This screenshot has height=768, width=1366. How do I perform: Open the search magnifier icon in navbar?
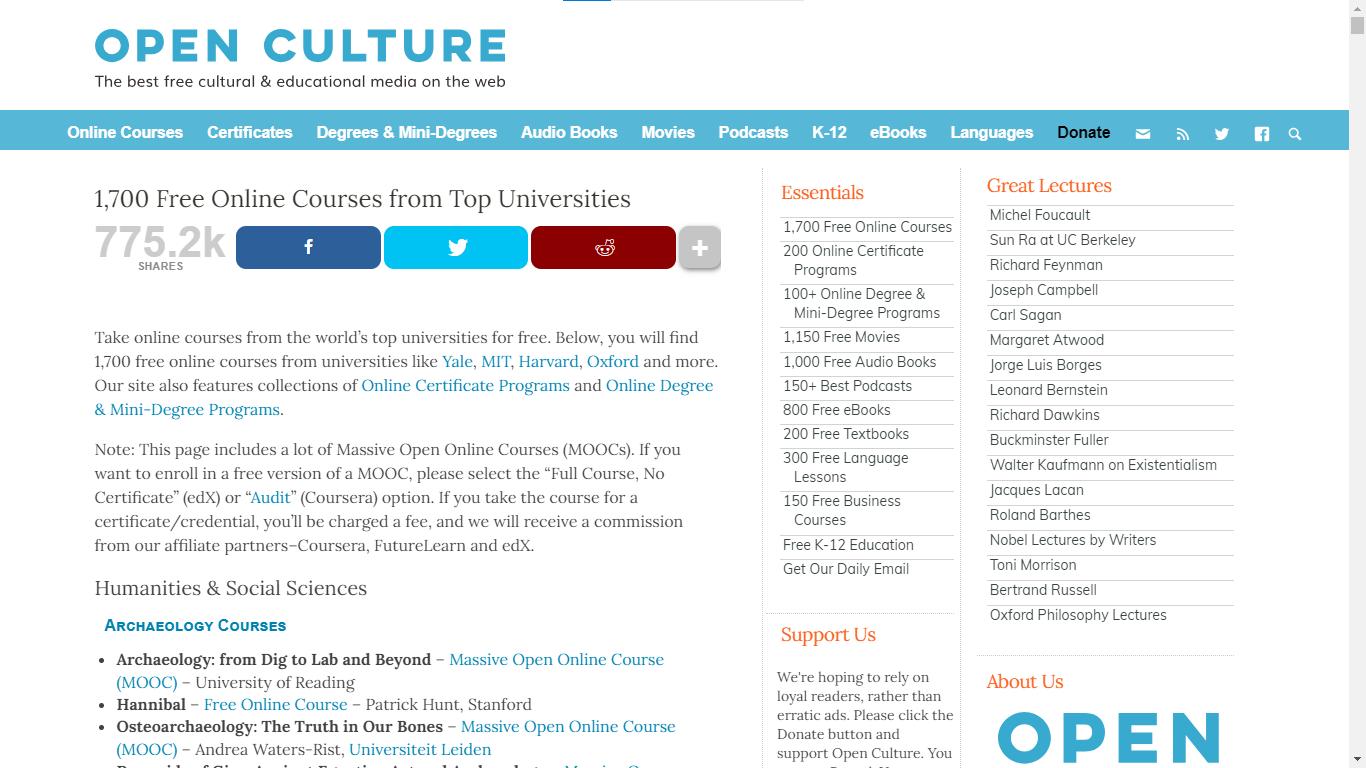[1295, 133]
